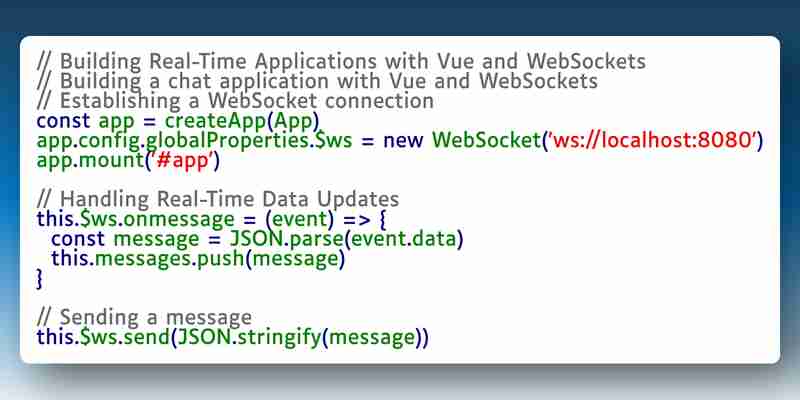Image resolution: width=800 pixels, height=400 pixels.
Task: Click the createApp(App) call
Action: pos(242,121)
